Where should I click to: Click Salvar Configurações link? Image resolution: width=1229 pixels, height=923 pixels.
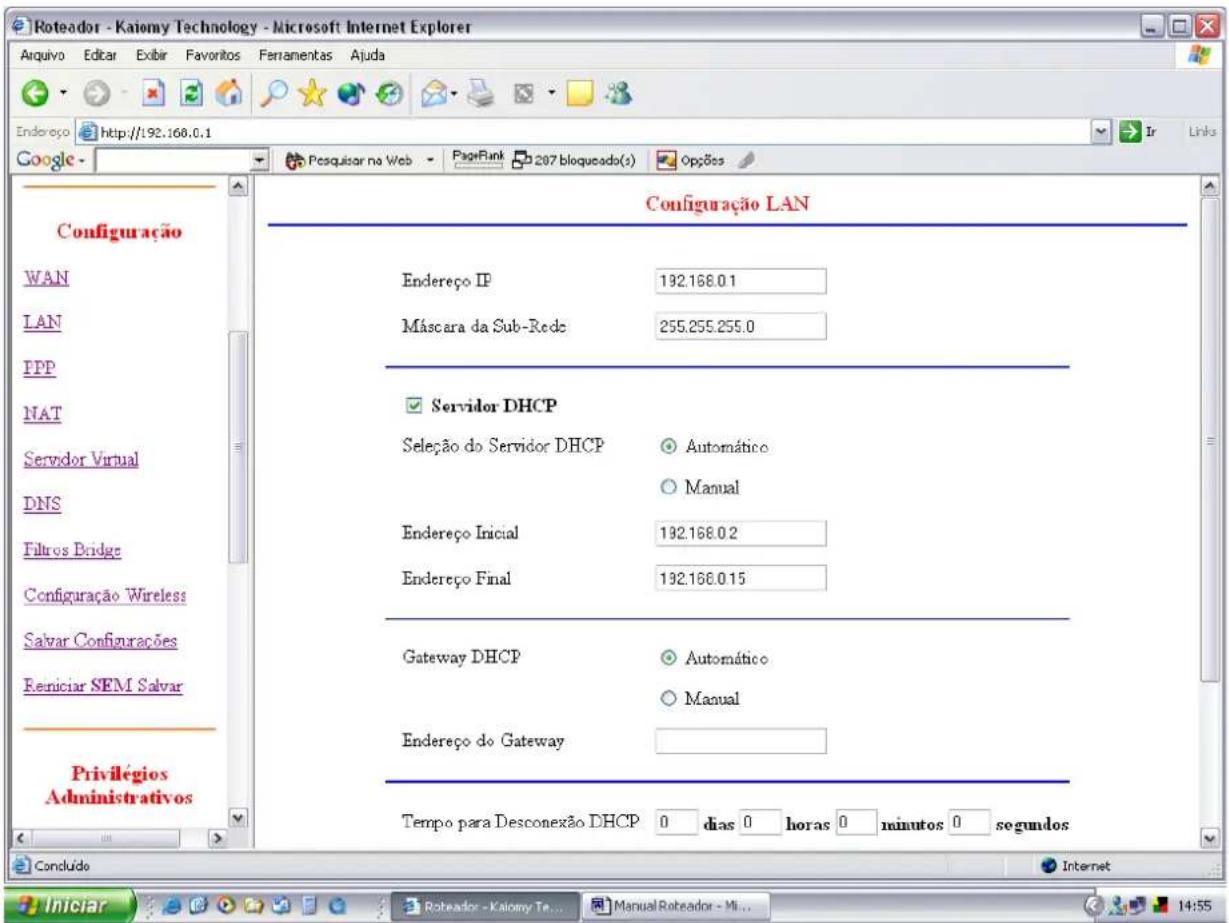point(100,641)
